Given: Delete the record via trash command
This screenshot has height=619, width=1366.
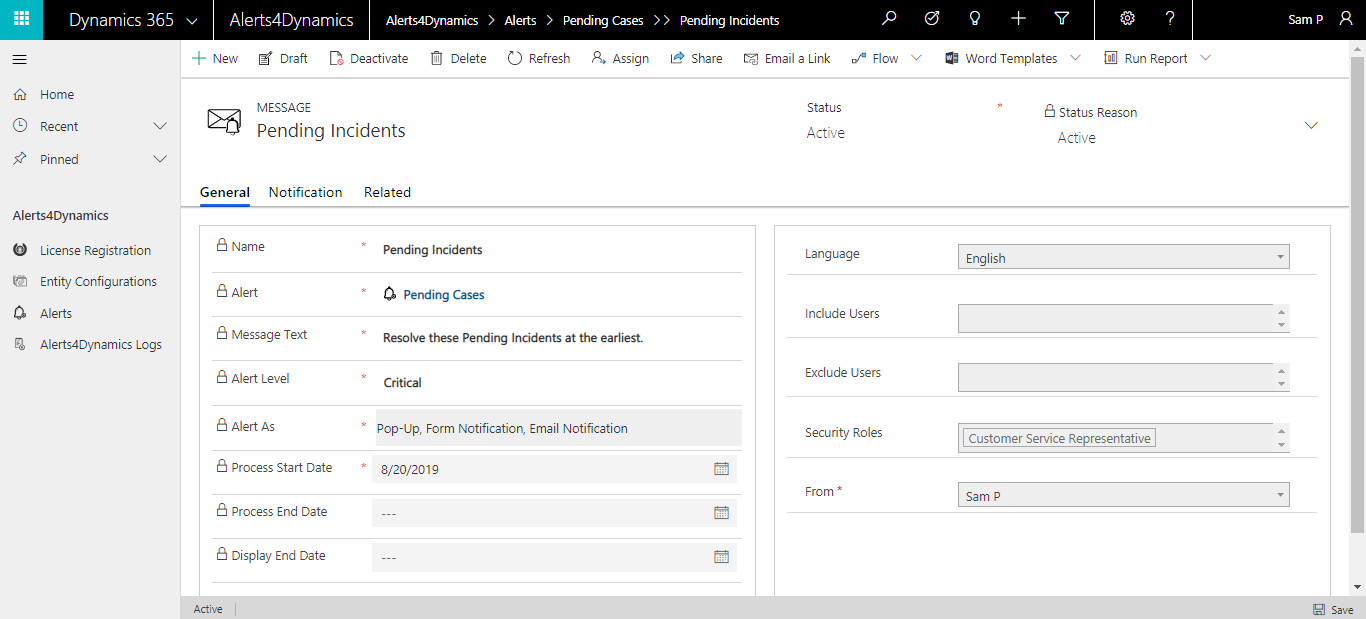Looking at the screenshot, I should [x=458, y=58].
